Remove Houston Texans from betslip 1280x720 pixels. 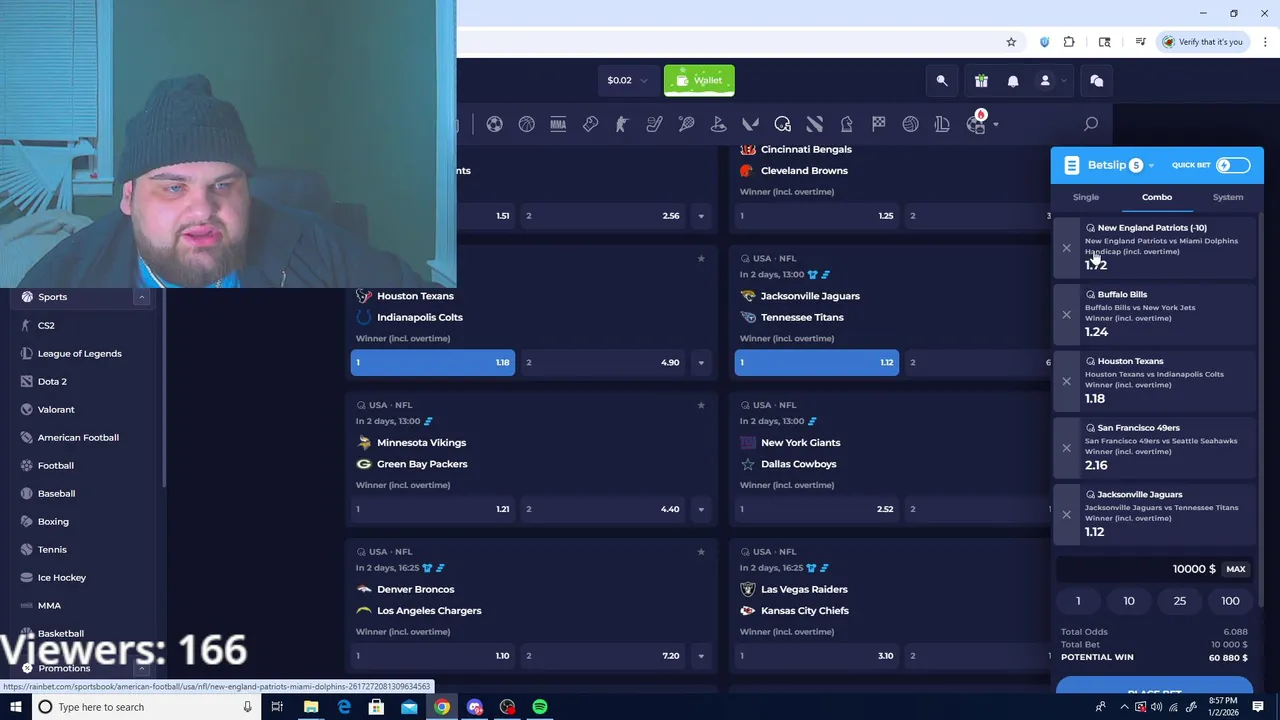pos(1066,381)
